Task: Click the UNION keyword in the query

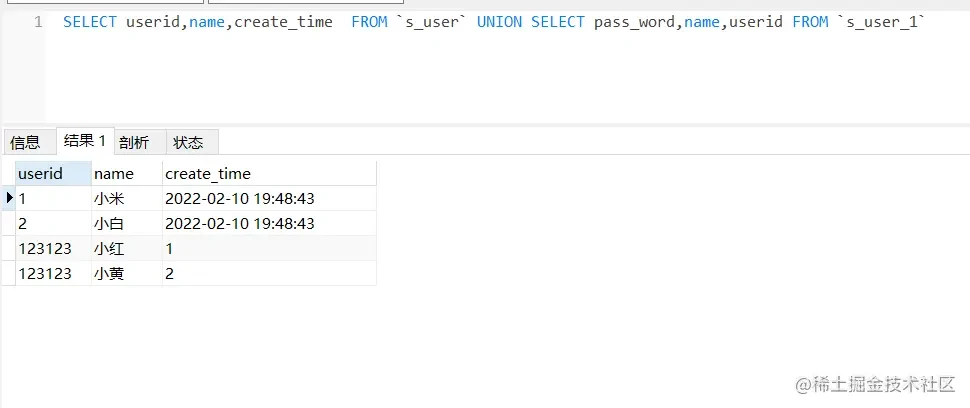Action: (x=499, y=22)
